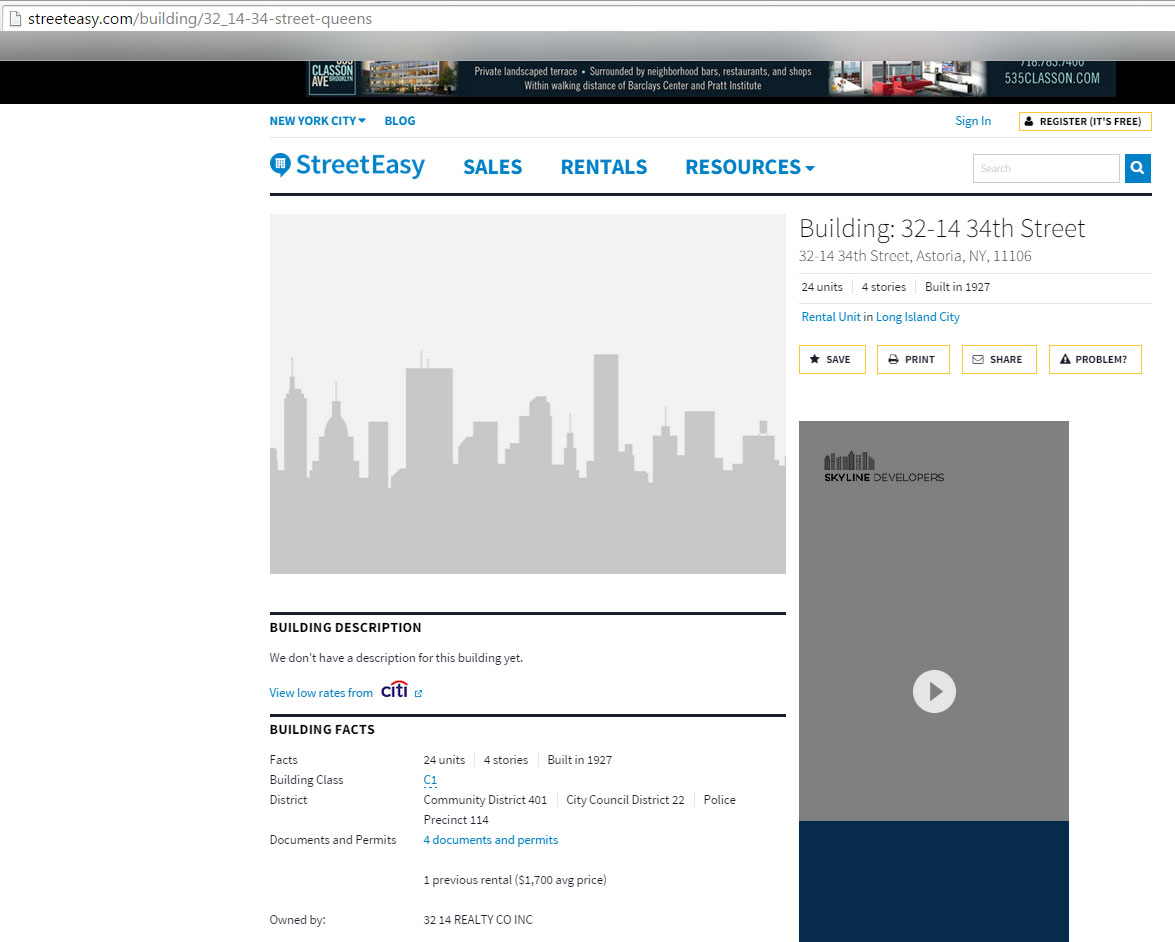Open the Blog link
The image size is (1175, 942).
[x=400, y=121]
